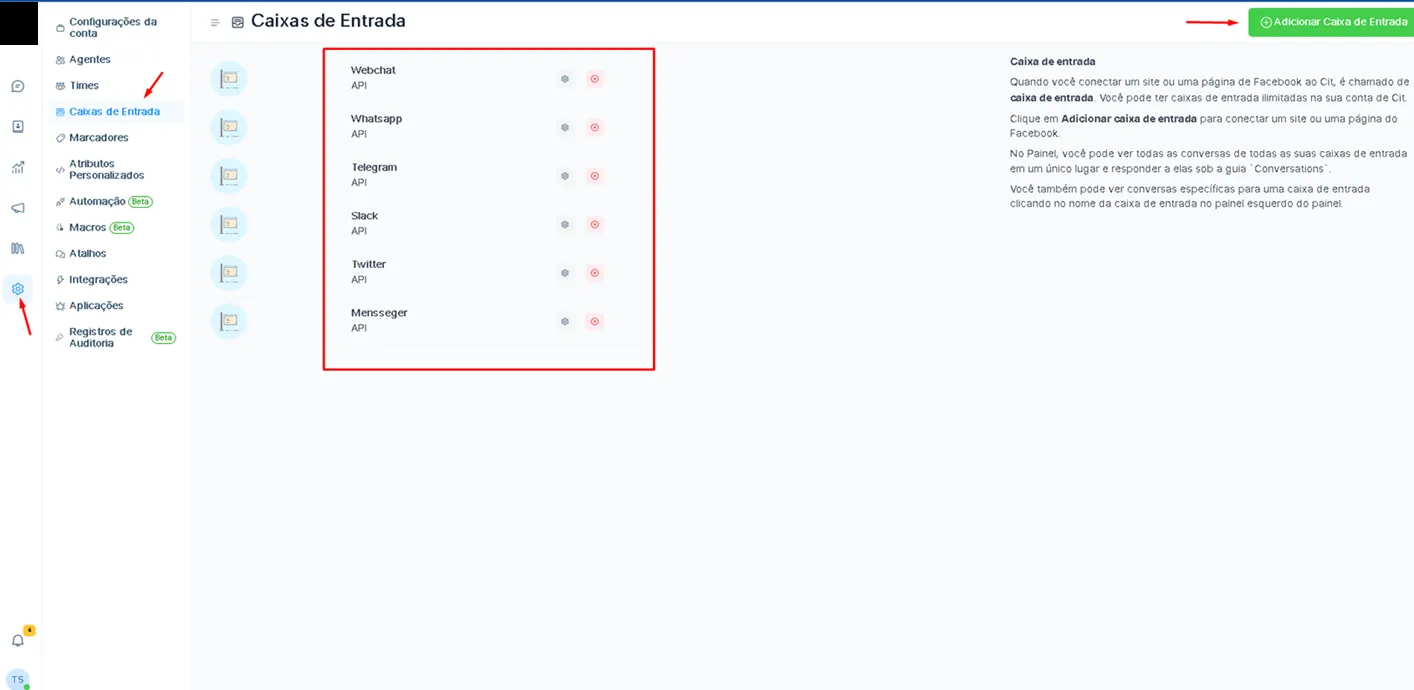
Task: Open settings for the Mensseger inbox
Action: click(565, 321)
